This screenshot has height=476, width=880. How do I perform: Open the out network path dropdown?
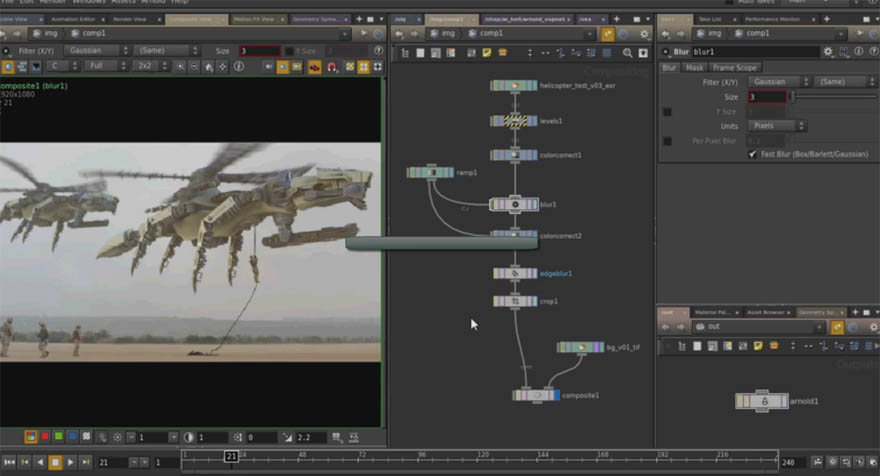click(x=819, y=327)
